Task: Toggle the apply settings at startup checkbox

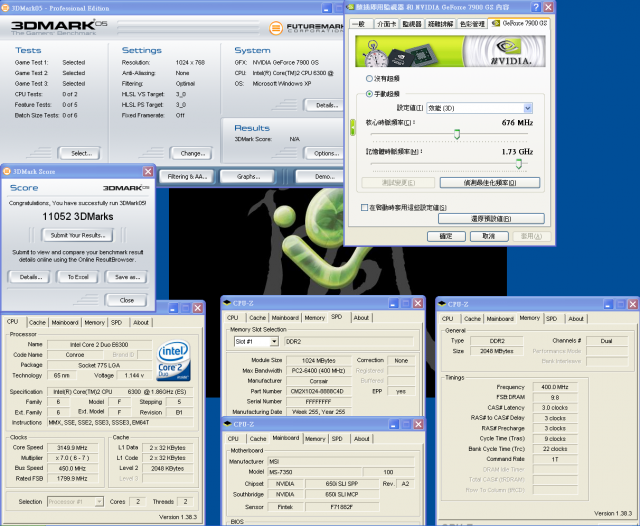Action: (x=364, y=208)
